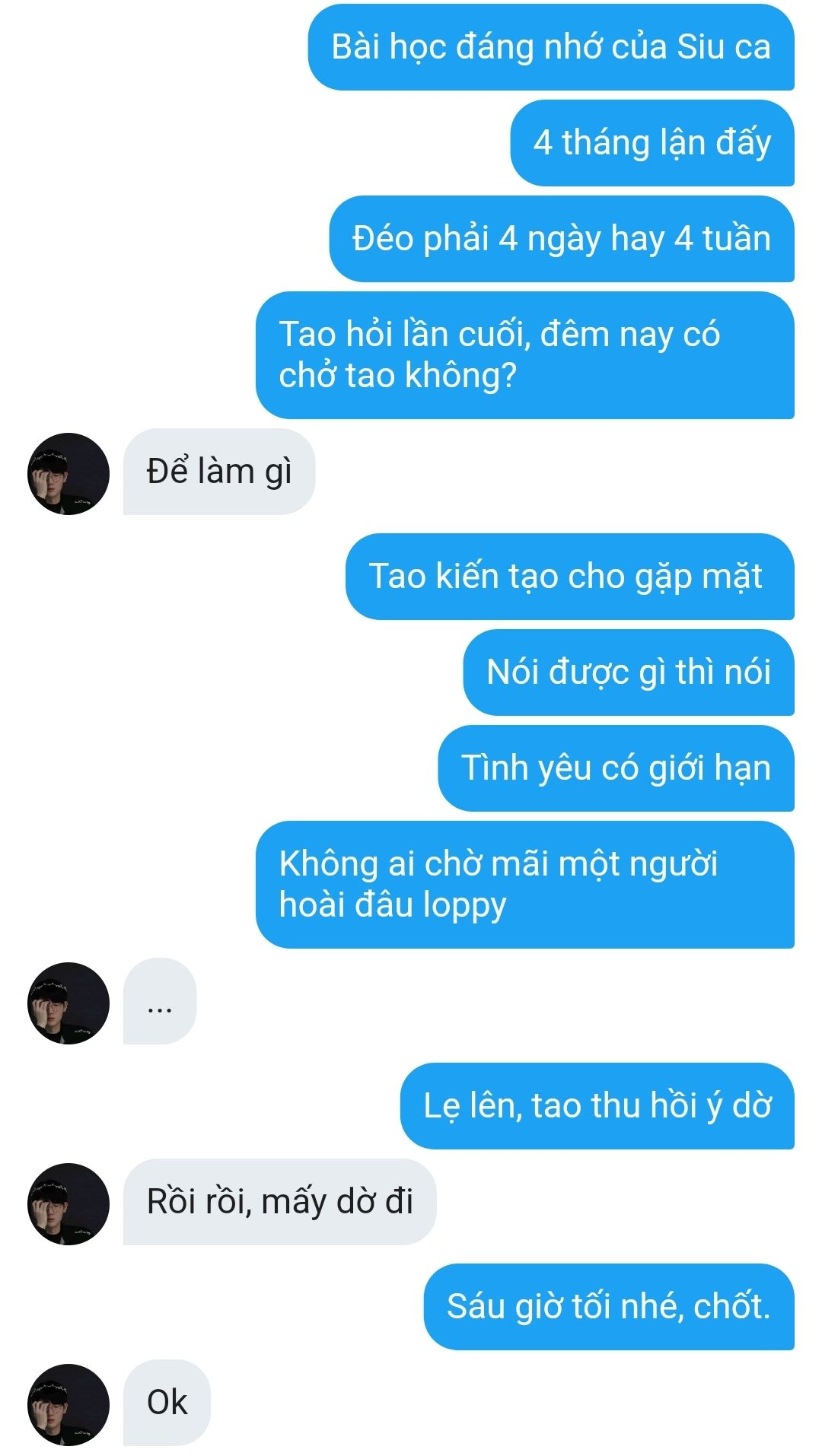Tap avatar beside the "Ok" message

point(68,1405)
